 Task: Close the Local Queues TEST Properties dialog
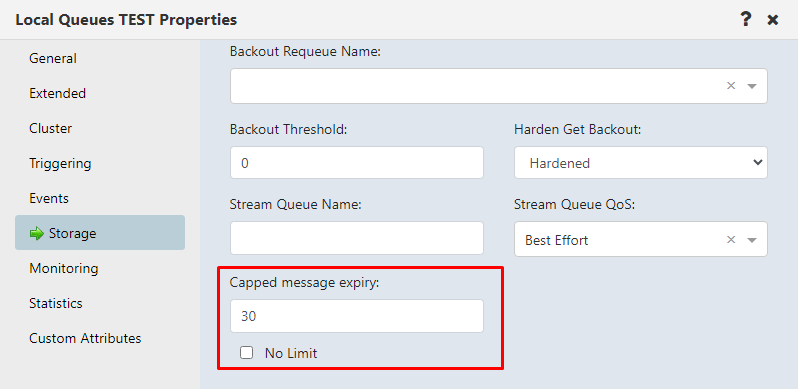tap(773, 20)
